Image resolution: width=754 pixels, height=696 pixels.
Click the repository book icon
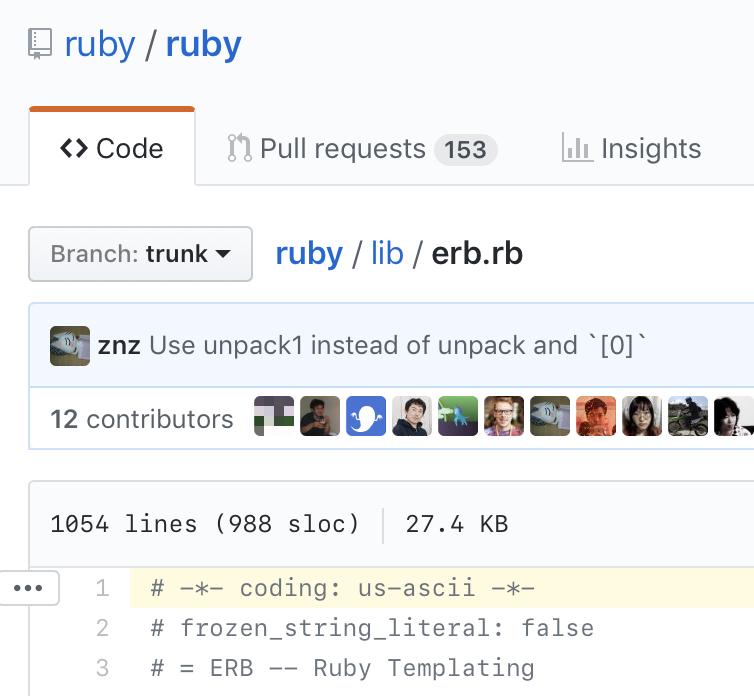(x=40, y=45)
